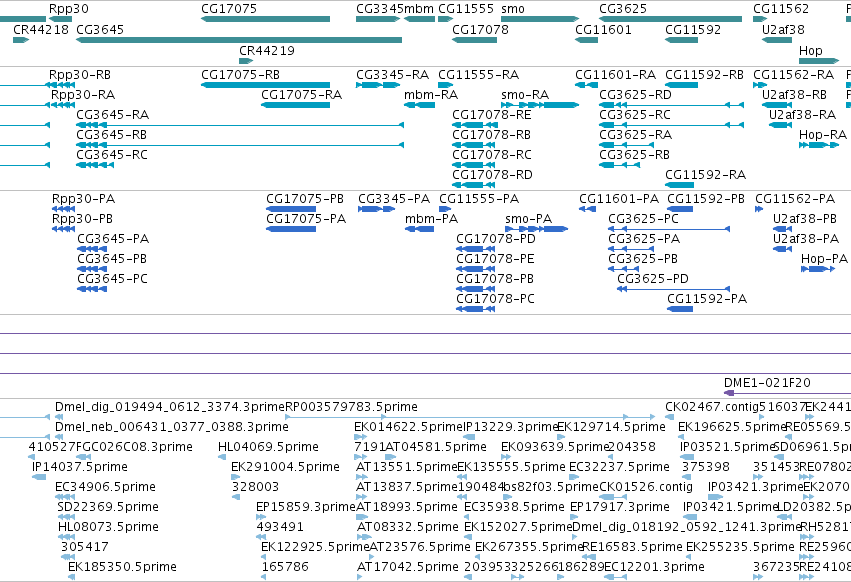Select transcript CG3645-RB
The image size is (851, 582).
240,145
